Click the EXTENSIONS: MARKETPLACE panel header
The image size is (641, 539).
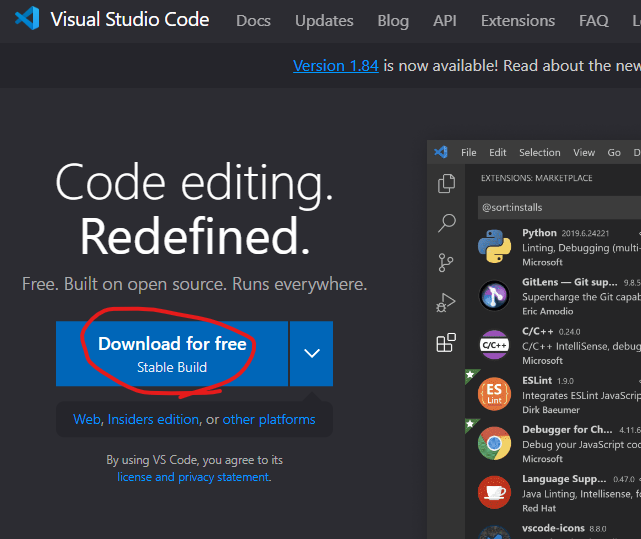pyautogui.click(x=536, y=178)
